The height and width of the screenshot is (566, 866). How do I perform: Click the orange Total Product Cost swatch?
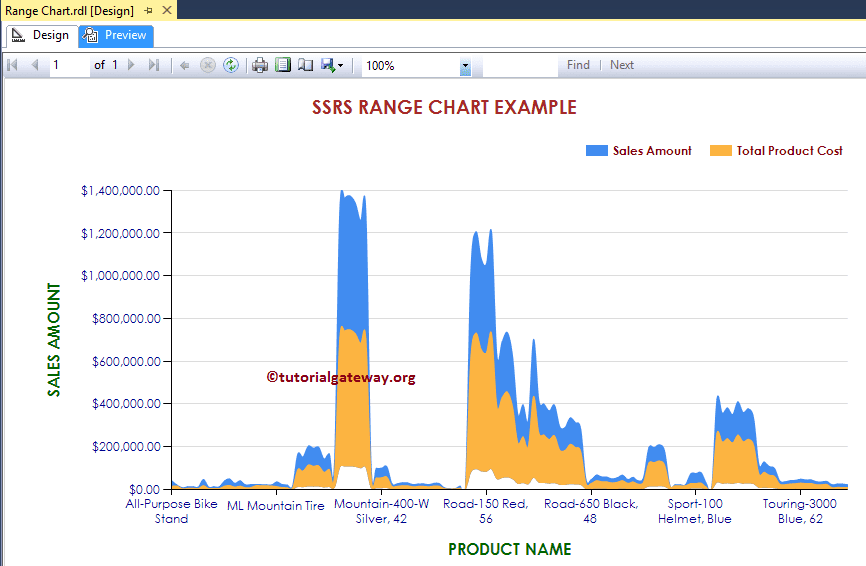pos(721,151)
